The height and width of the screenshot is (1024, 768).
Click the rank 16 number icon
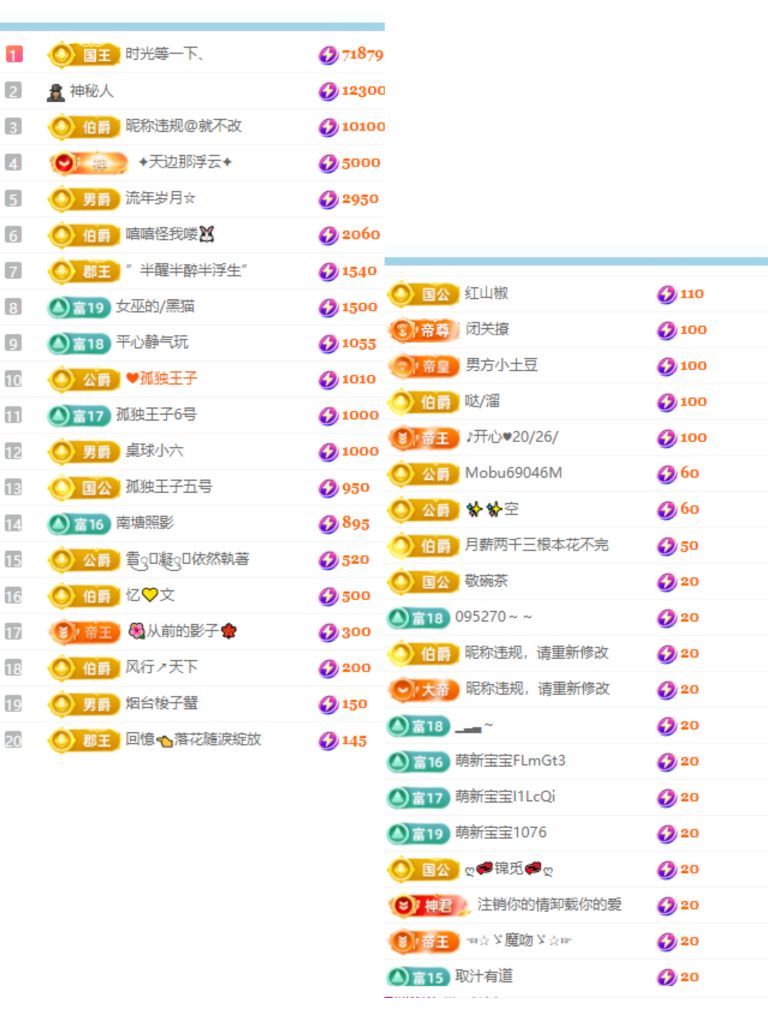(13, 596)
